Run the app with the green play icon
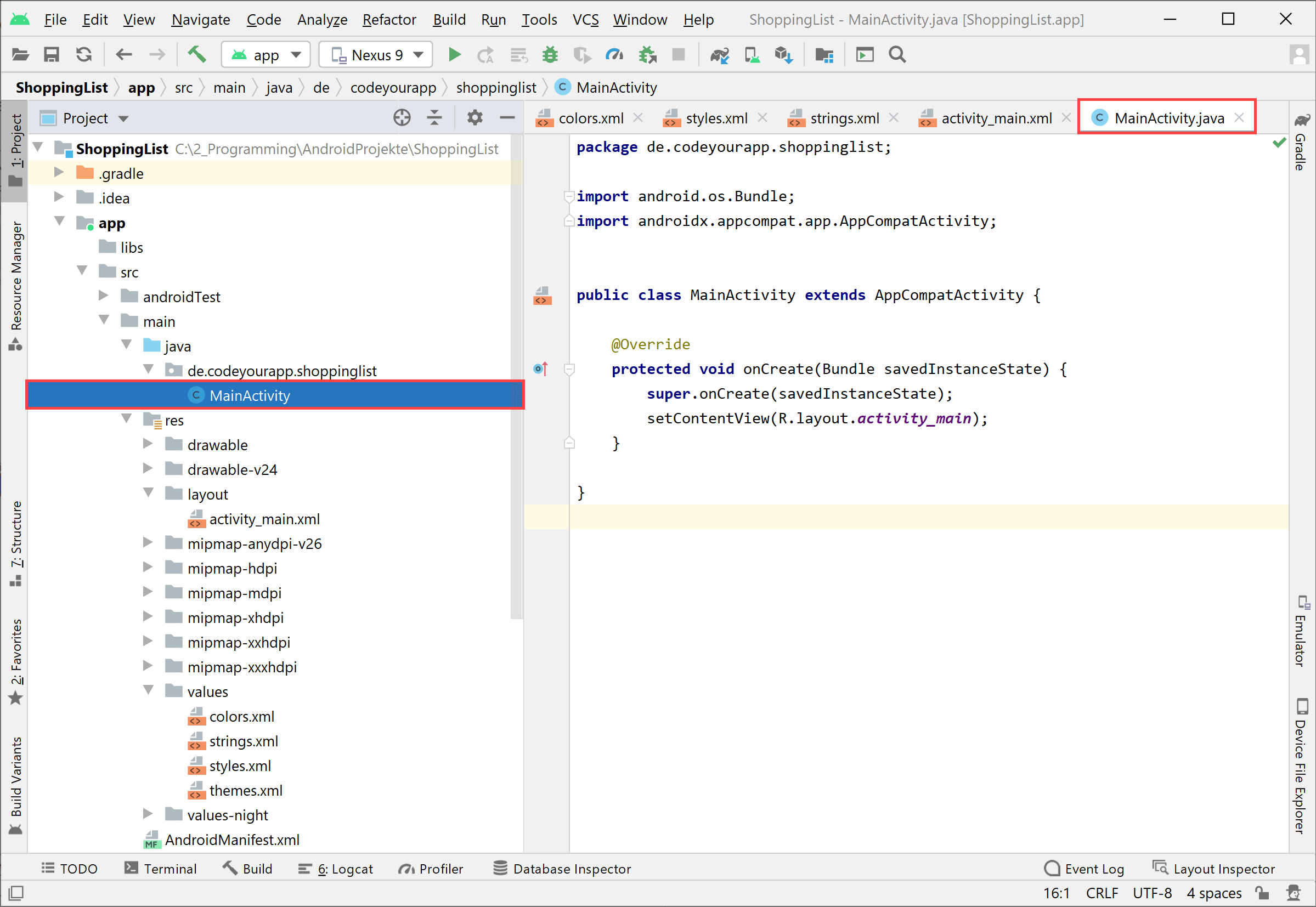 454,55
